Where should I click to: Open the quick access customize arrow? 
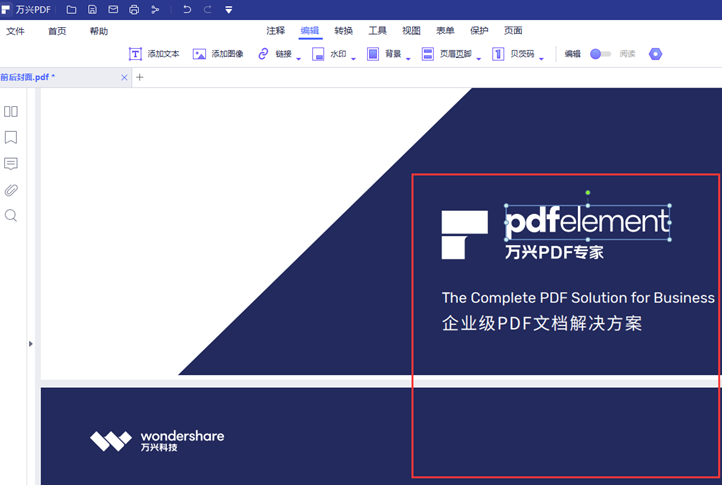(229, 10)
